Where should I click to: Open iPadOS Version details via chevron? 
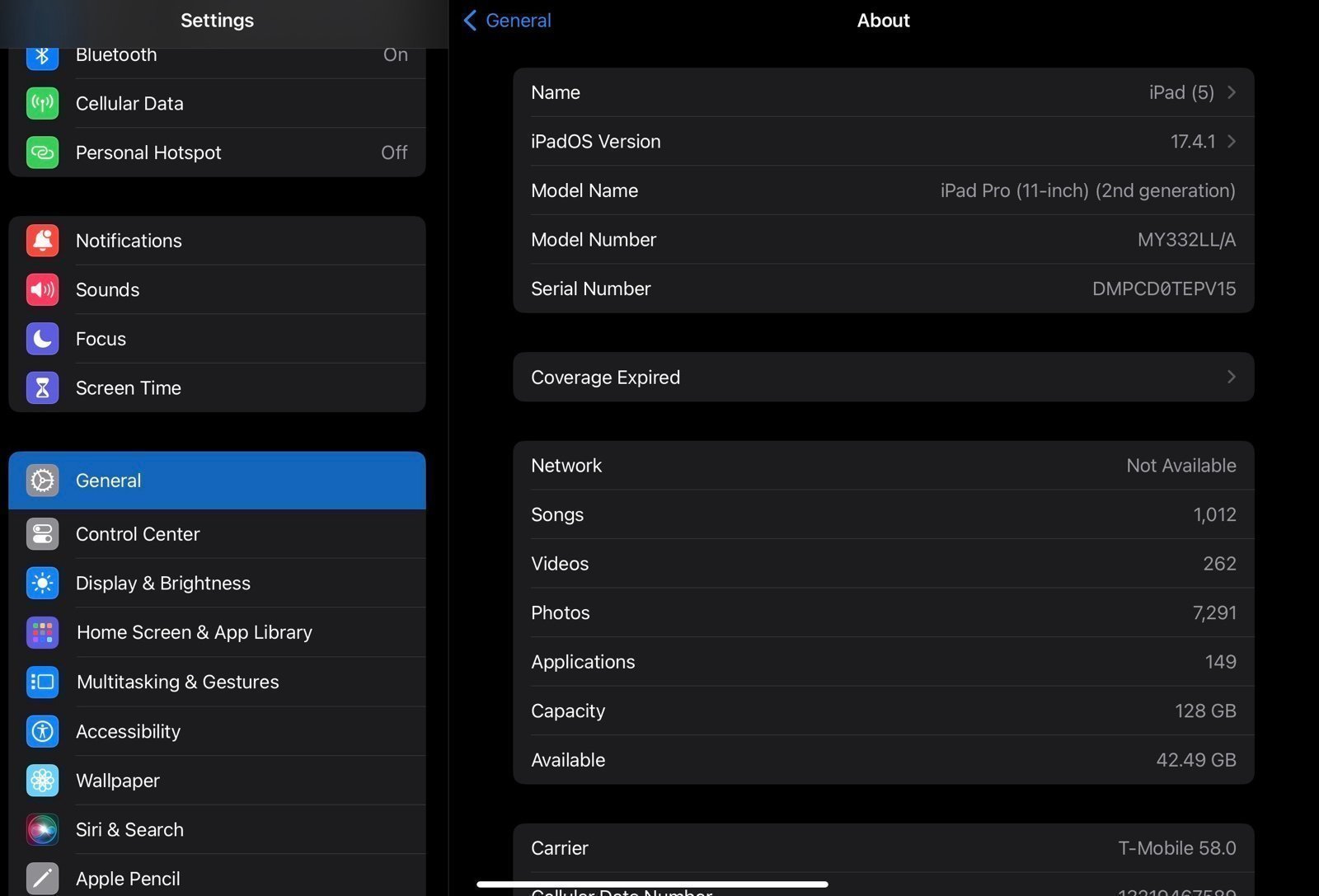1231,141
